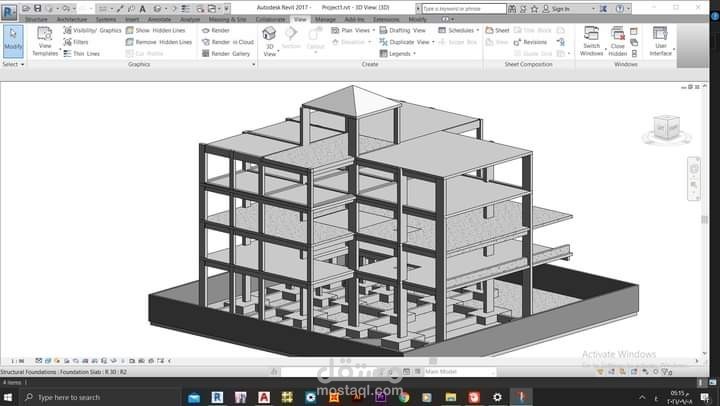Click Show Hidden Lines

click(155, 30)
